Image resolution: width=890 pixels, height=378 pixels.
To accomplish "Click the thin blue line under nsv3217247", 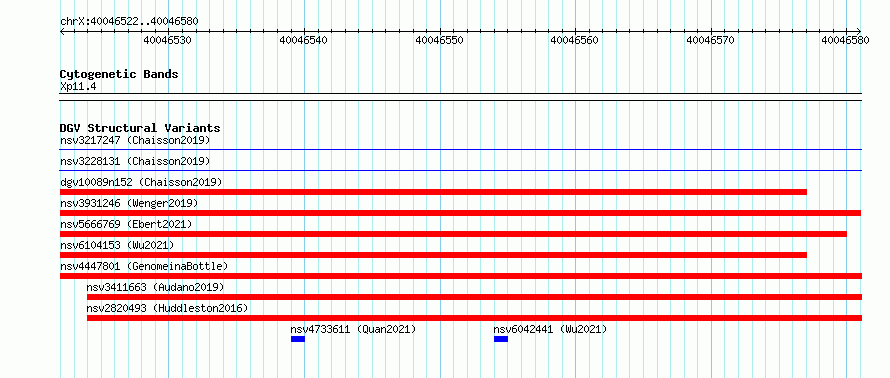I will click(x=460, y=150).
